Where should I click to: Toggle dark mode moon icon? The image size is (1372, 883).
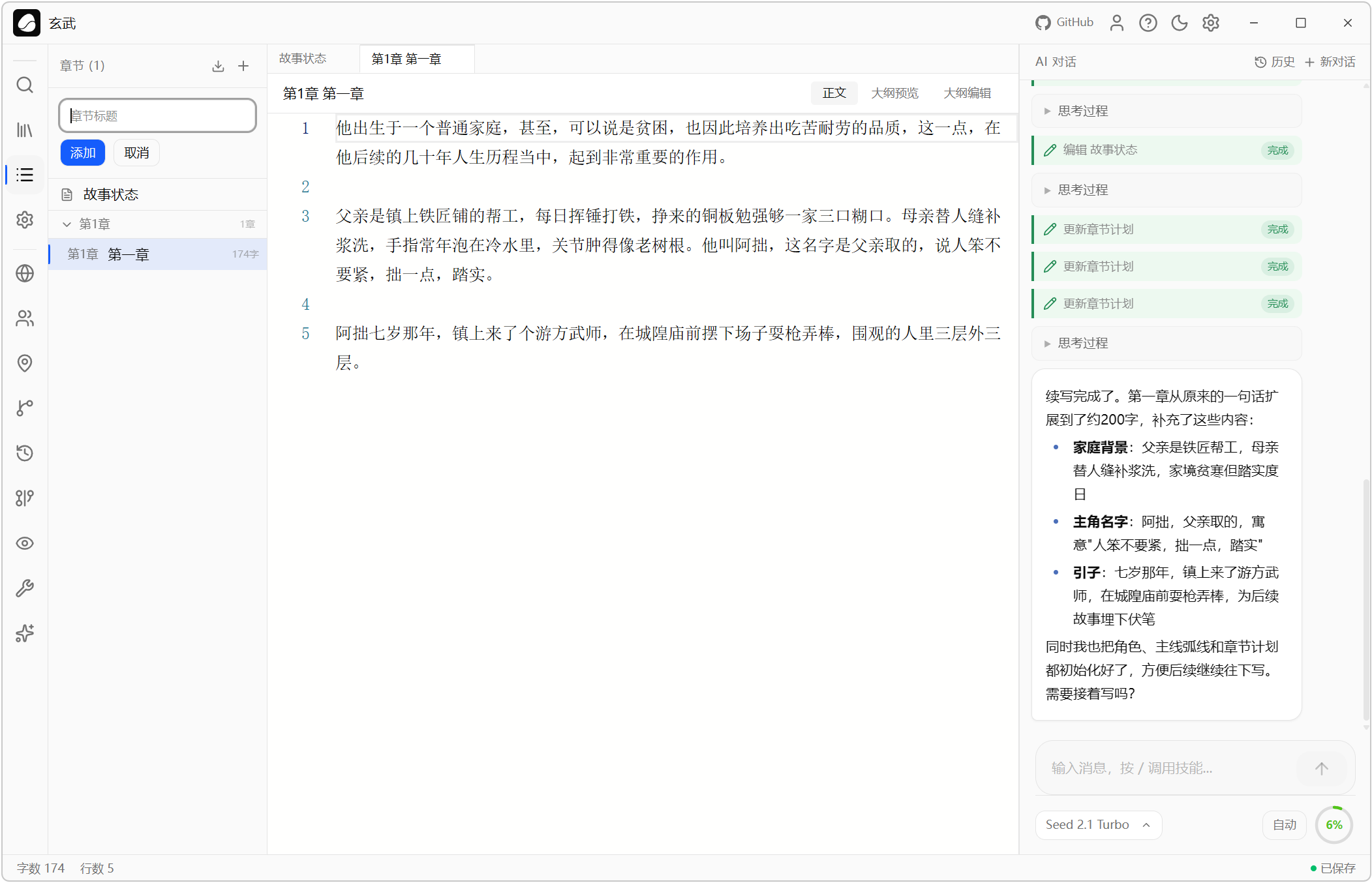coord(1180,23)
